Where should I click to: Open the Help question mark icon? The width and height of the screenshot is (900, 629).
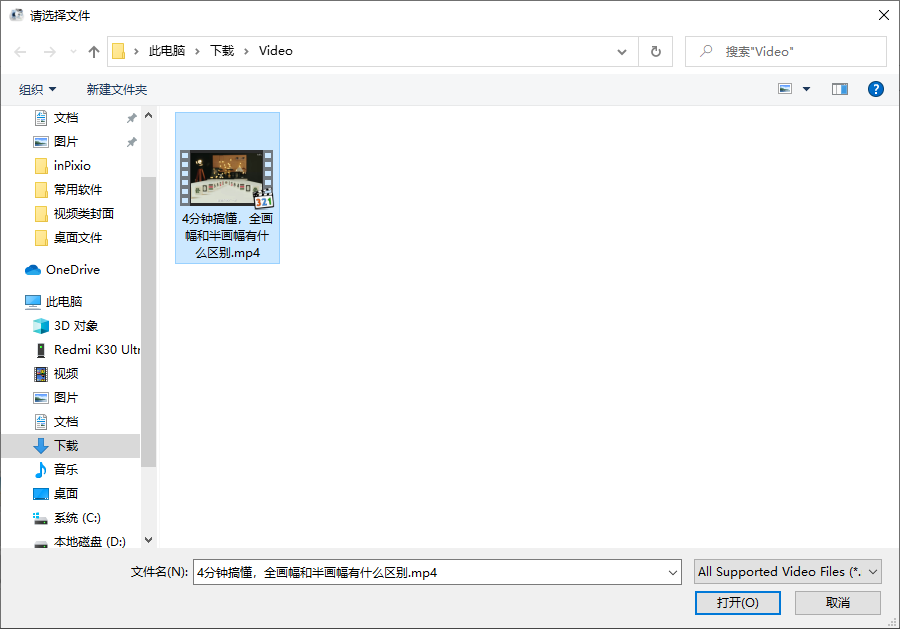tap(876, 88)
